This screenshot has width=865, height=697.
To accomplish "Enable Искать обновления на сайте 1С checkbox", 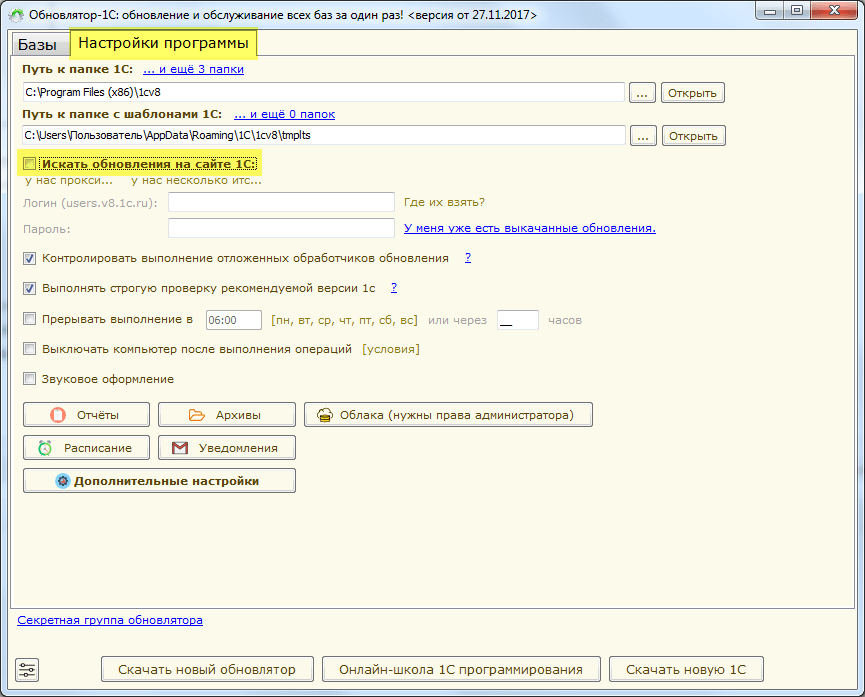I will click(30, 163).
